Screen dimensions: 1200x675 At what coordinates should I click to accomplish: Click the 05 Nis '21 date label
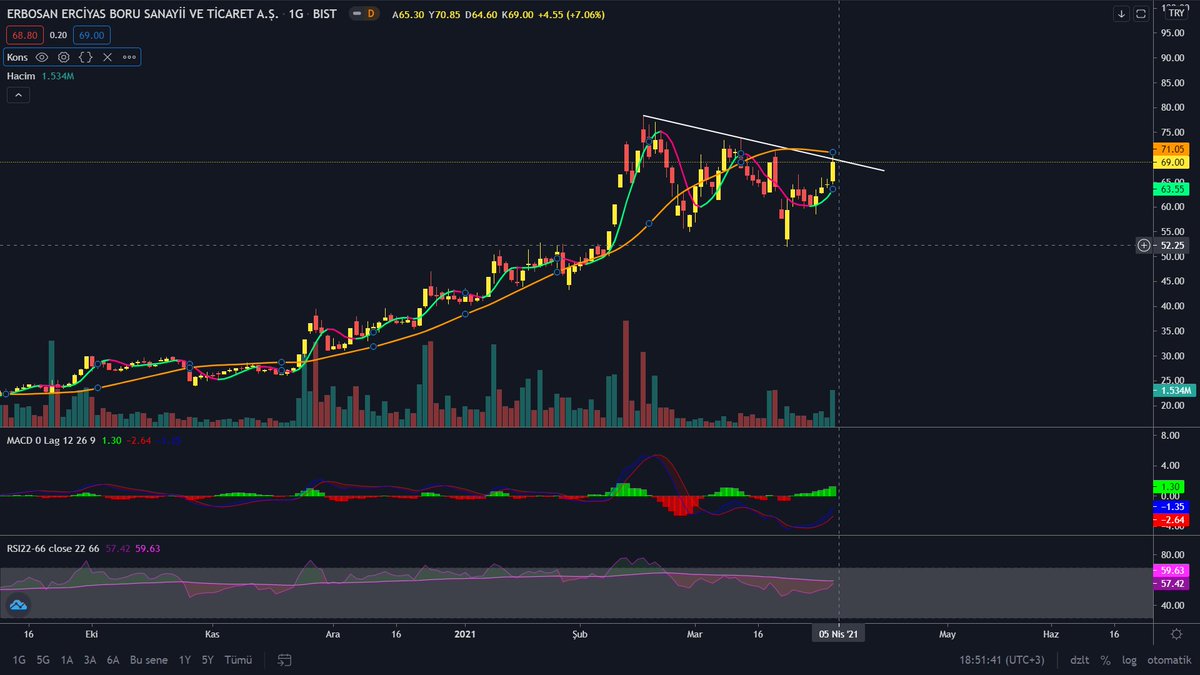[x=838, y=634]
